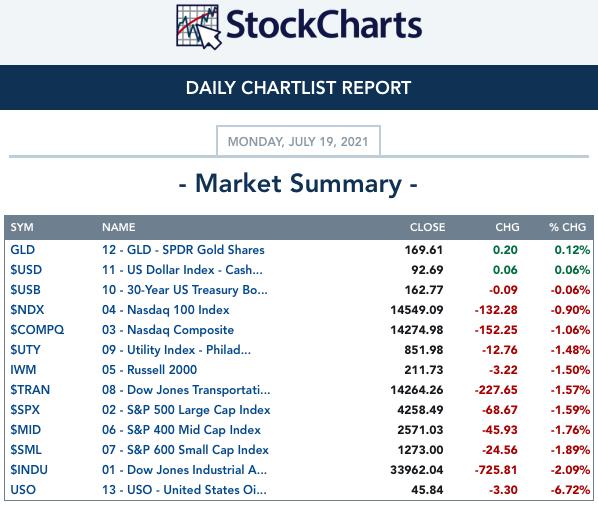Image resolution: width=598 pixels, height=506 pixels.
Task: Open 08 - Dow Jones Transportation link
Action: [x=186, y=390]
